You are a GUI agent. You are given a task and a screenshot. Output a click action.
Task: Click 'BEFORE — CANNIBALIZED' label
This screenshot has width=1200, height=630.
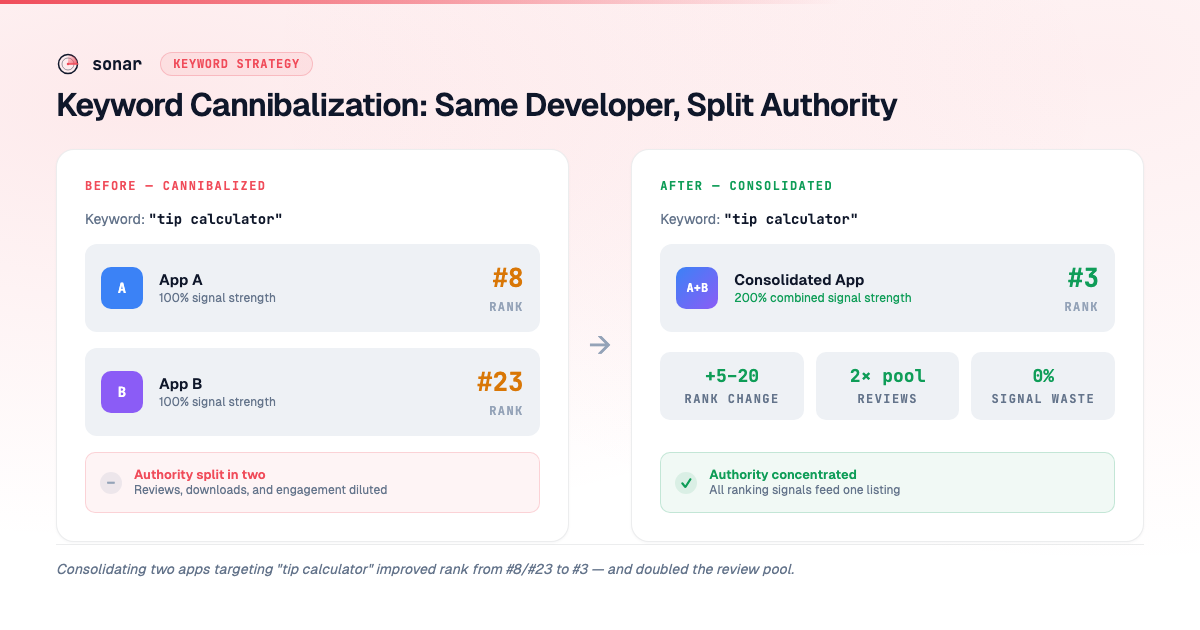pyautogui.click(x=175, y=186)
